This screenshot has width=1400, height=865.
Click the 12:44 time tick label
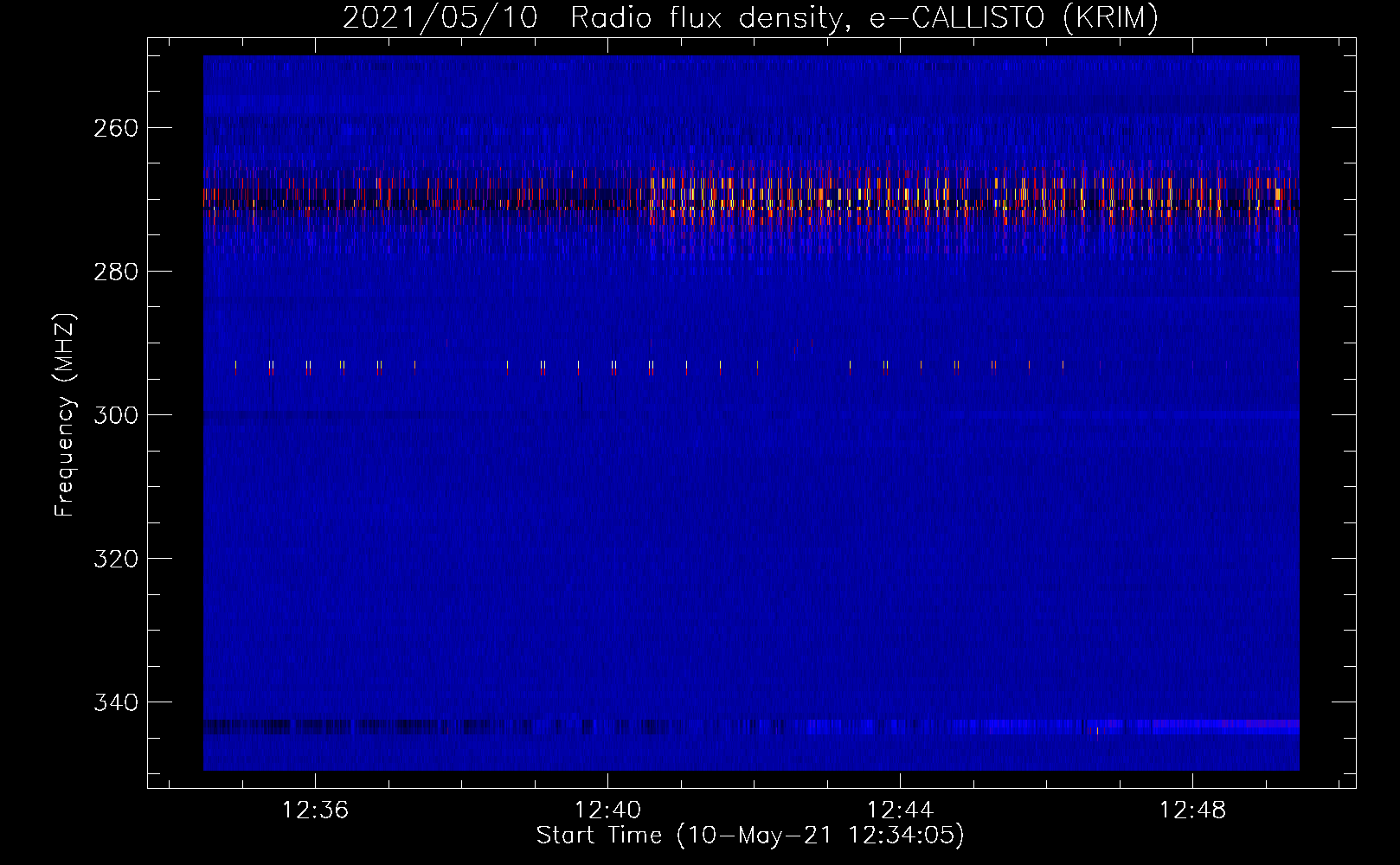[900, 811]
